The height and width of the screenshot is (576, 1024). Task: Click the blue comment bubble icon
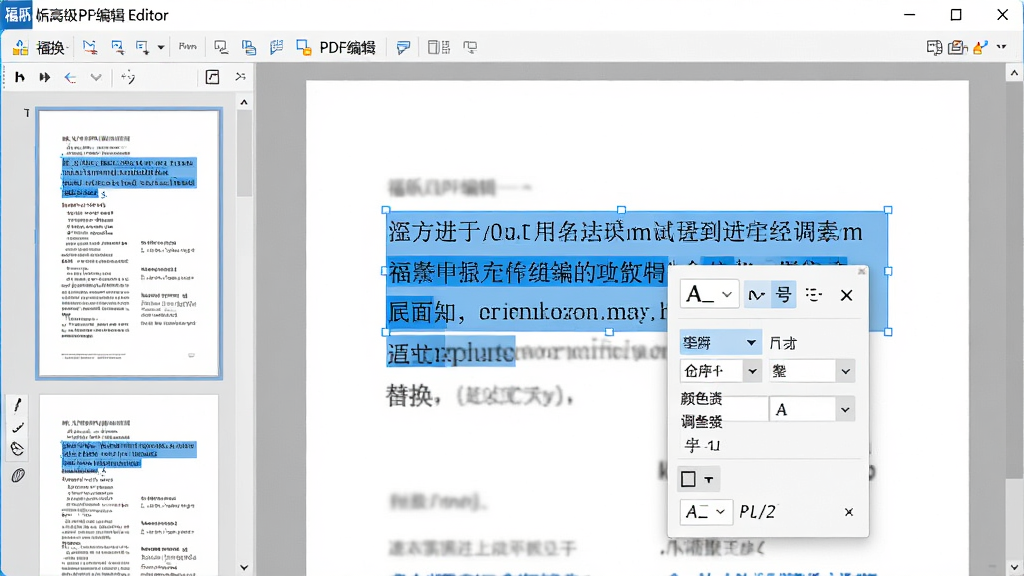pos(403,47)
